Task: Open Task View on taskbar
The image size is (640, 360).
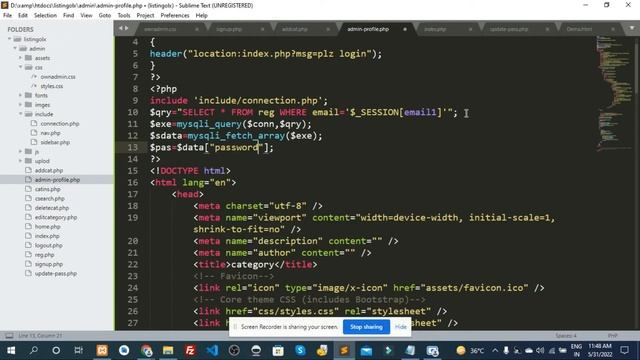Action: [x=78, y=351]
